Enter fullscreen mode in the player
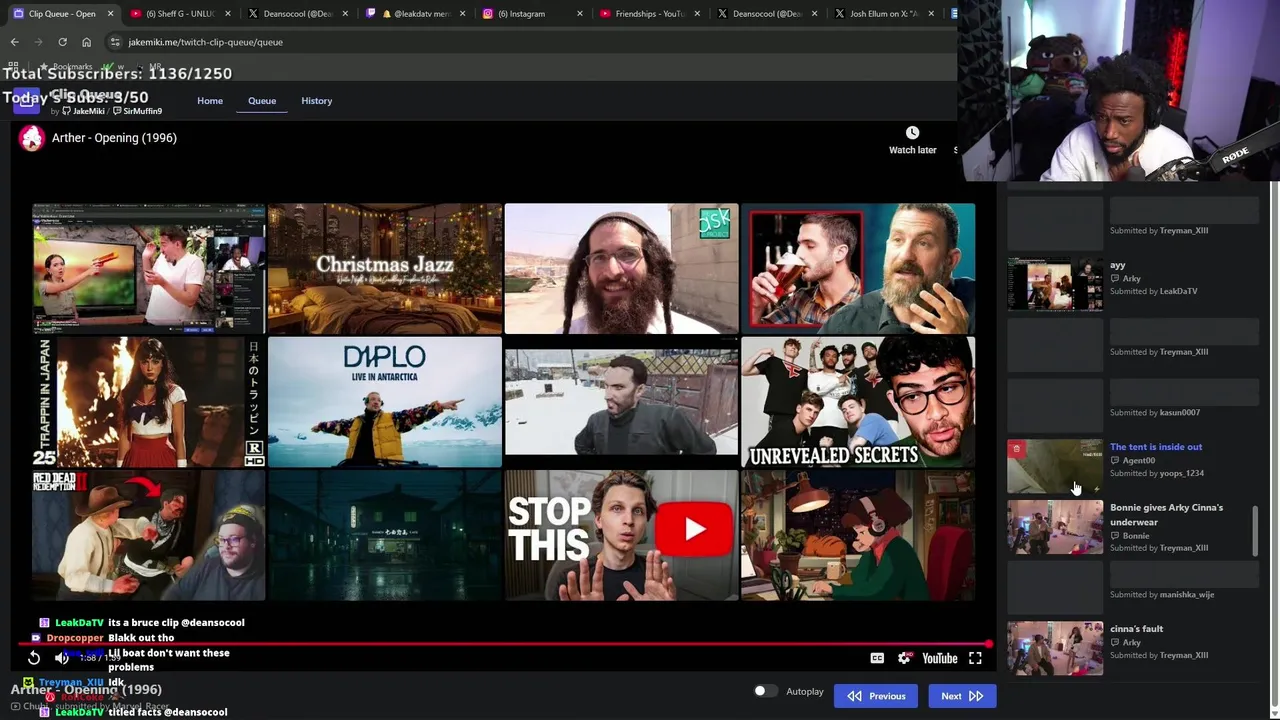Screen dimensions: 1280x720 (975, 658)
